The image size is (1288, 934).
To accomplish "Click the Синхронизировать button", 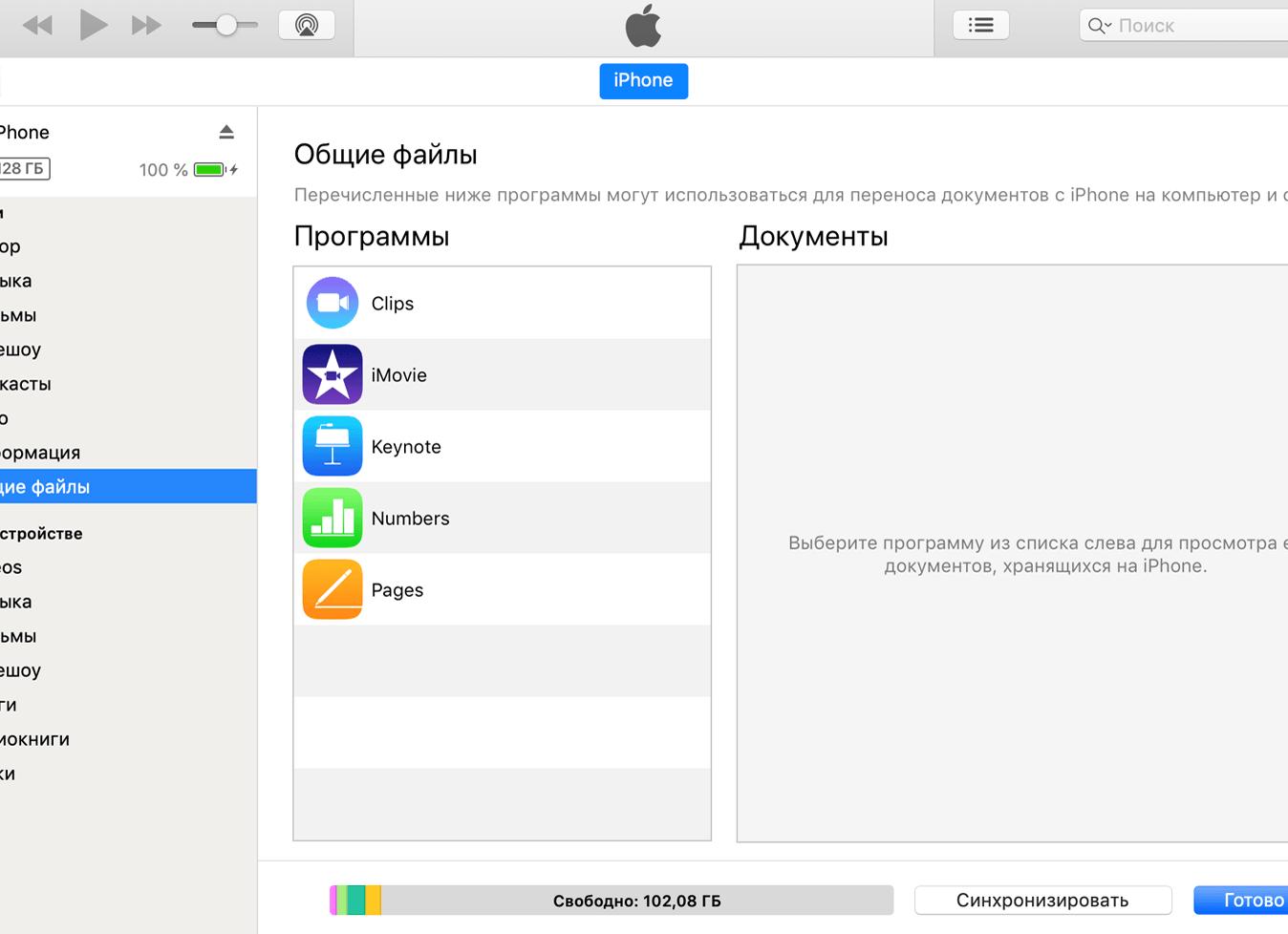I will (1042, 901).
